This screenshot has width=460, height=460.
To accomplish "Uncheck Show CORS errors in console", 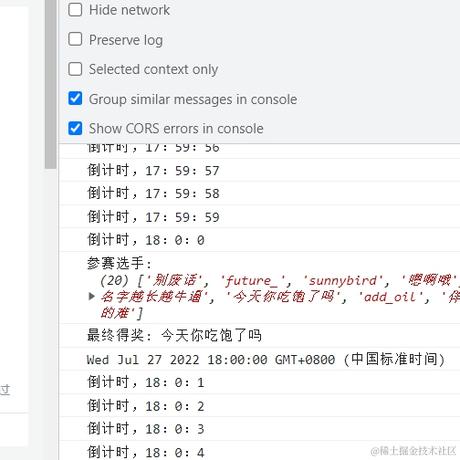I will click(x=75, y=128).
